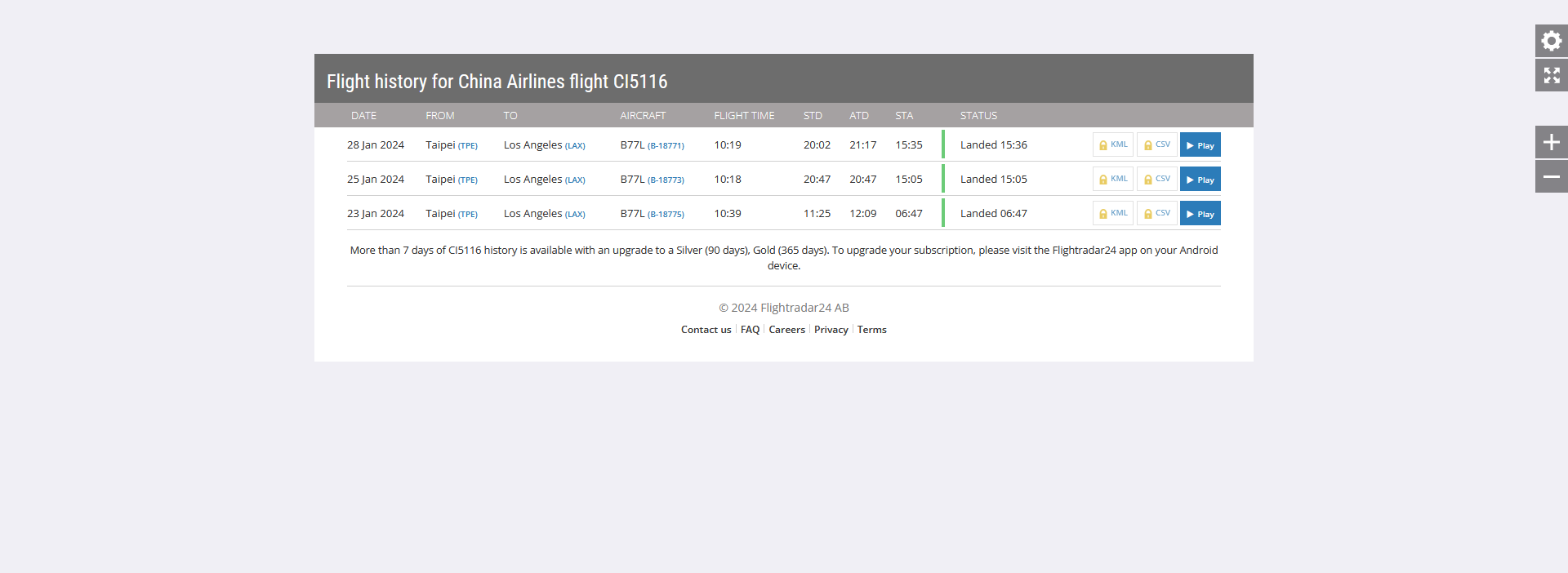
Task: Click the STATUS column header
Action: 978,116
